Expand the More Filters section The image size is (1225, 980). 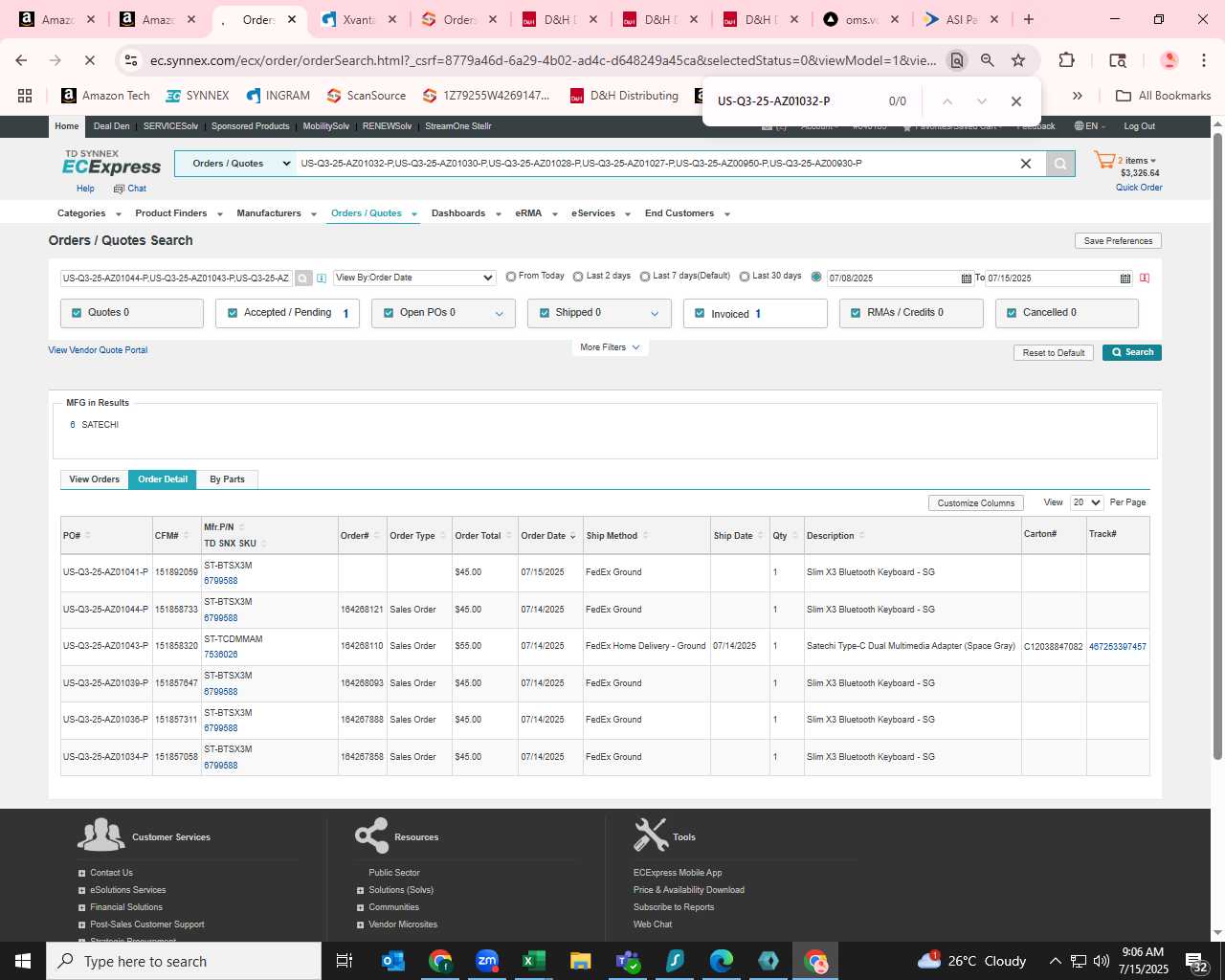pyautogui.click(x=610, y=347)
